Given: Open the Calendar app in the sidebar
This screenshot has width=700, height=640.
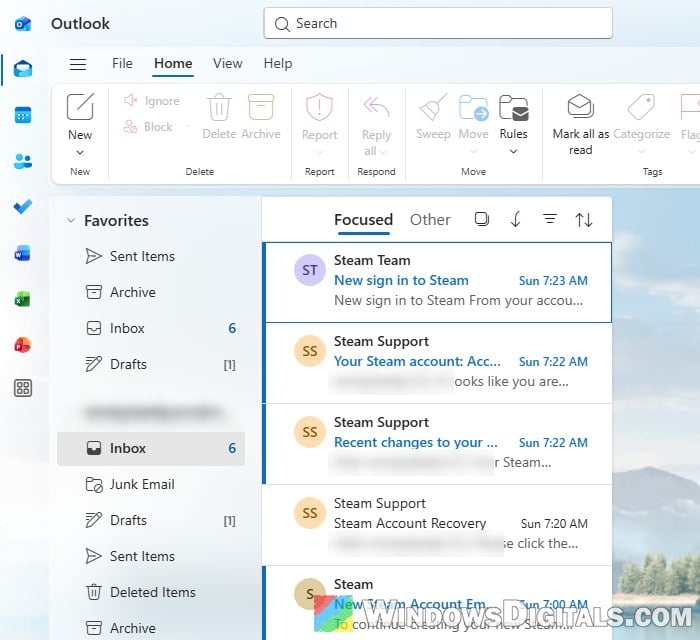Looking at the screenshot, I should [x=23, y=115].
